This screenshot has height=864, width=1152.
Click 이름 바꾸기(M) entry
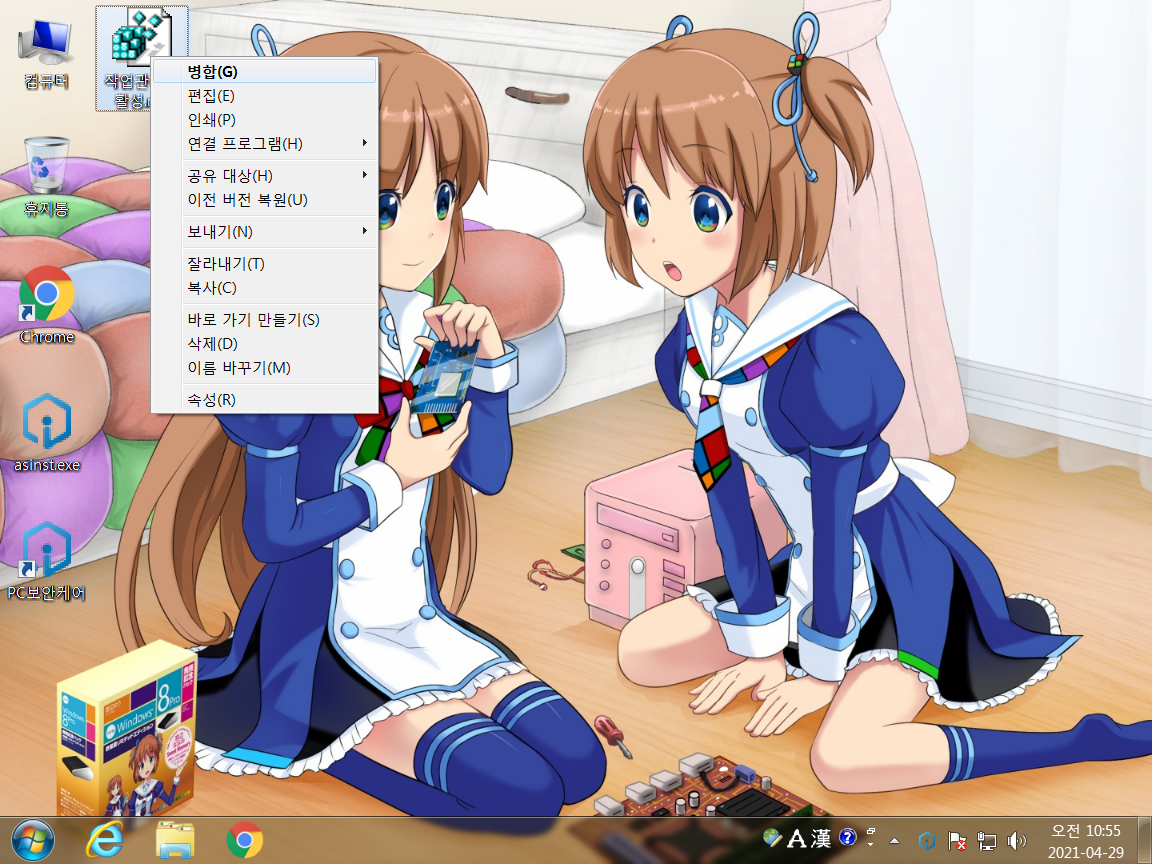264,367
